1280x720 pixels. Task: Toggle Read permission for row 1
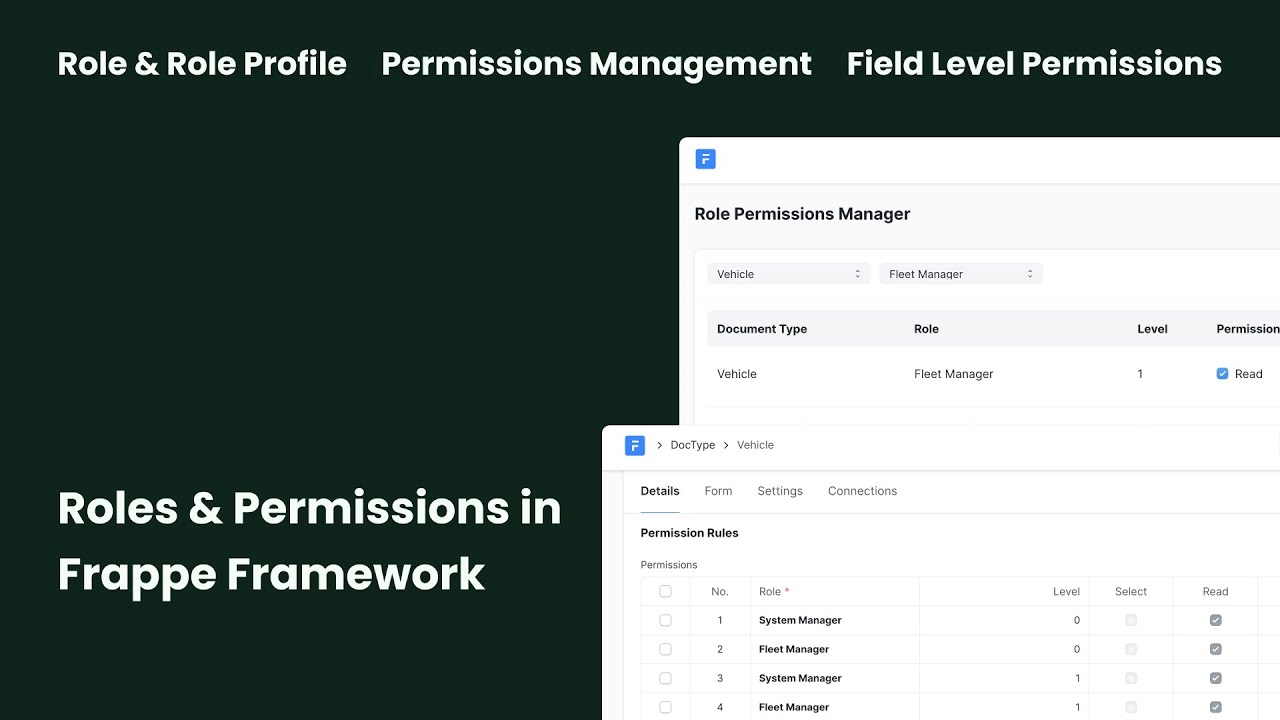pyautogui.click(x=1215, y=621)
